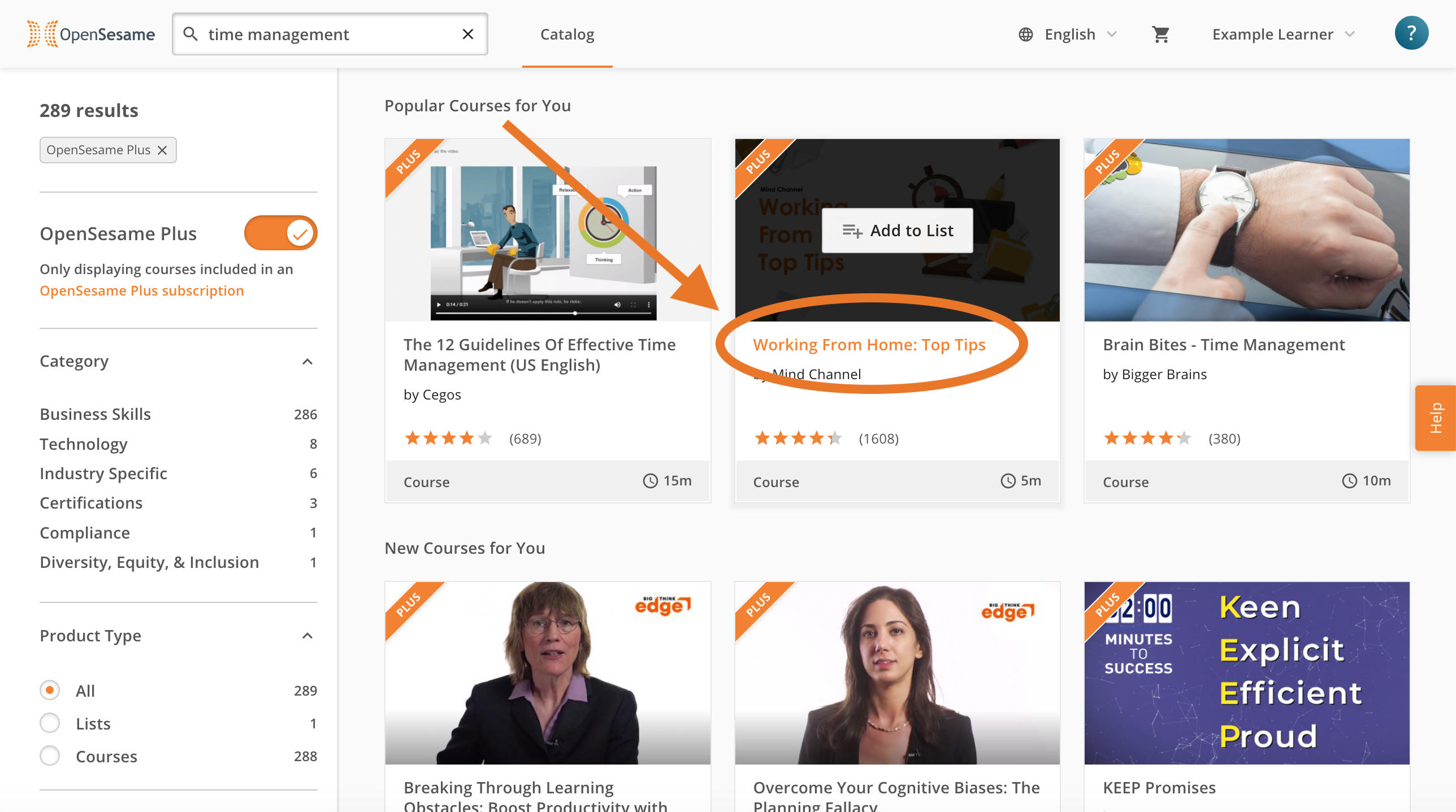
Task: Click the search magnifier icon
Action: click(191, 34)
